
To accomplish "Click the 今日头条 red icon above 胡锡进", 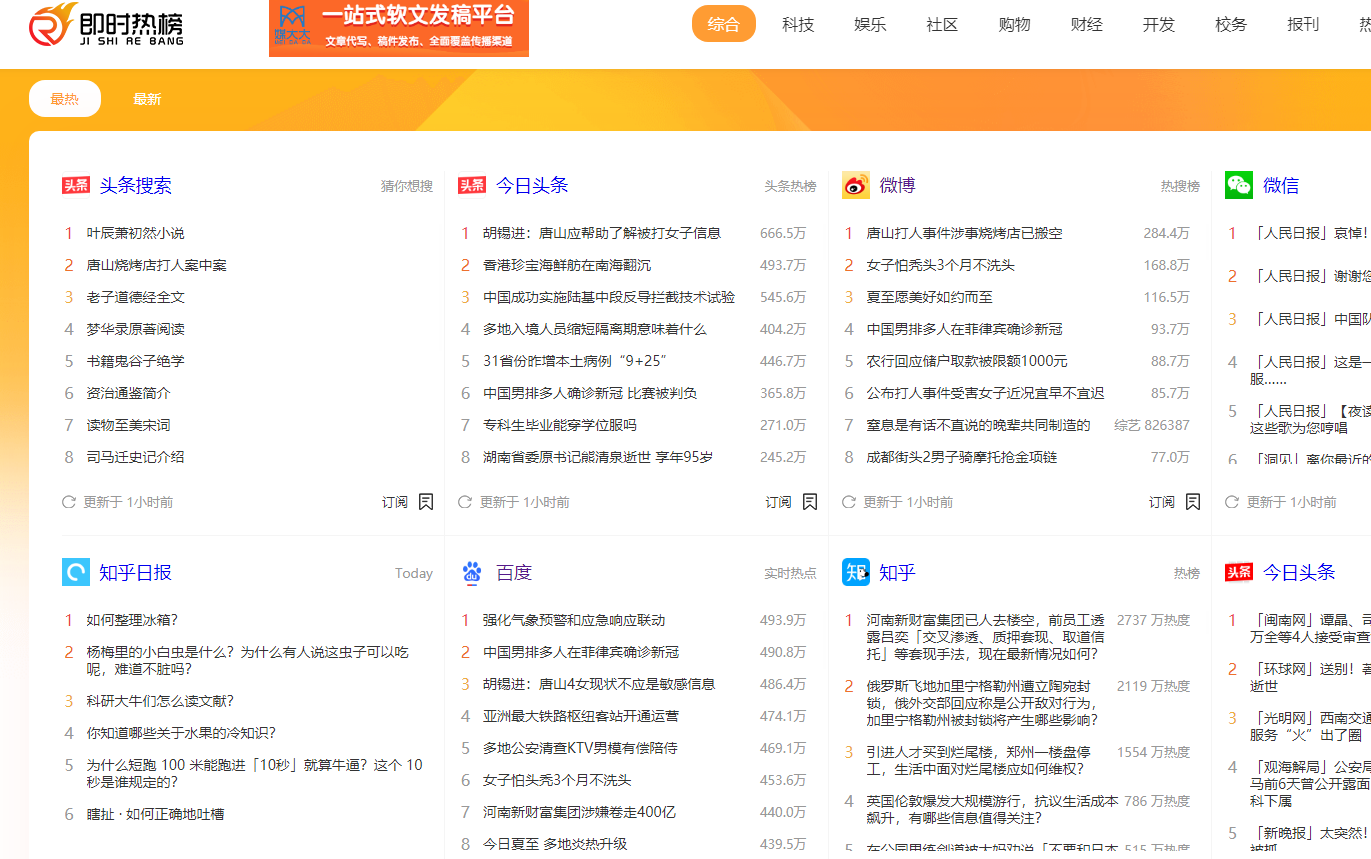I will click(472, 185).
